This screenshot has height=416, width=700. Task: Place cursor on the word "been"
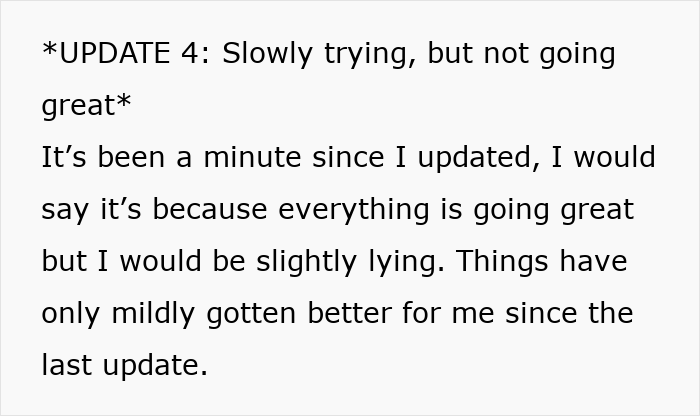coord(130,158)
